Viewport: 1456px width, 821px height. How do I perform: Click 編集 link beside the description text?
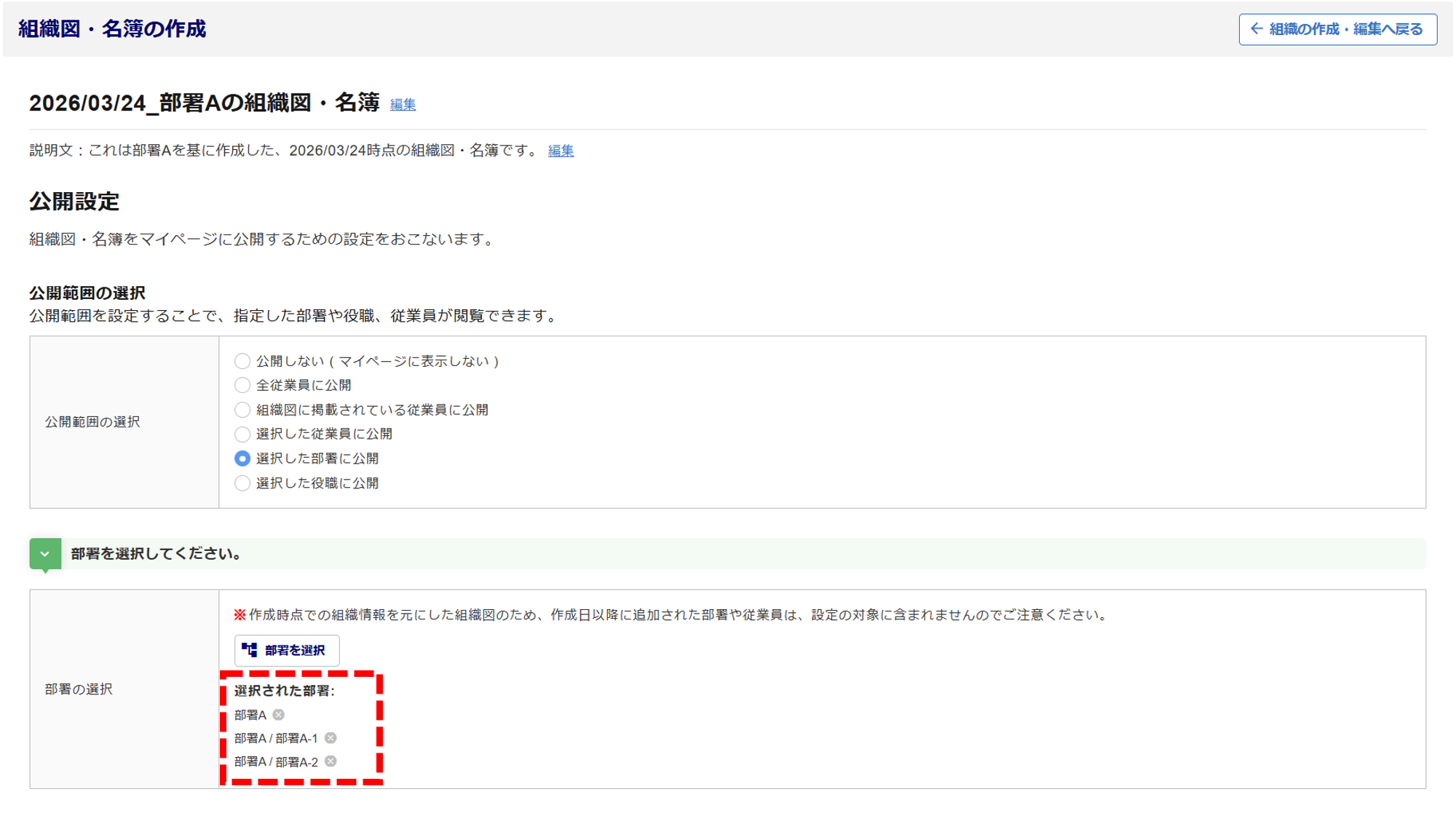tap(561, 151)
